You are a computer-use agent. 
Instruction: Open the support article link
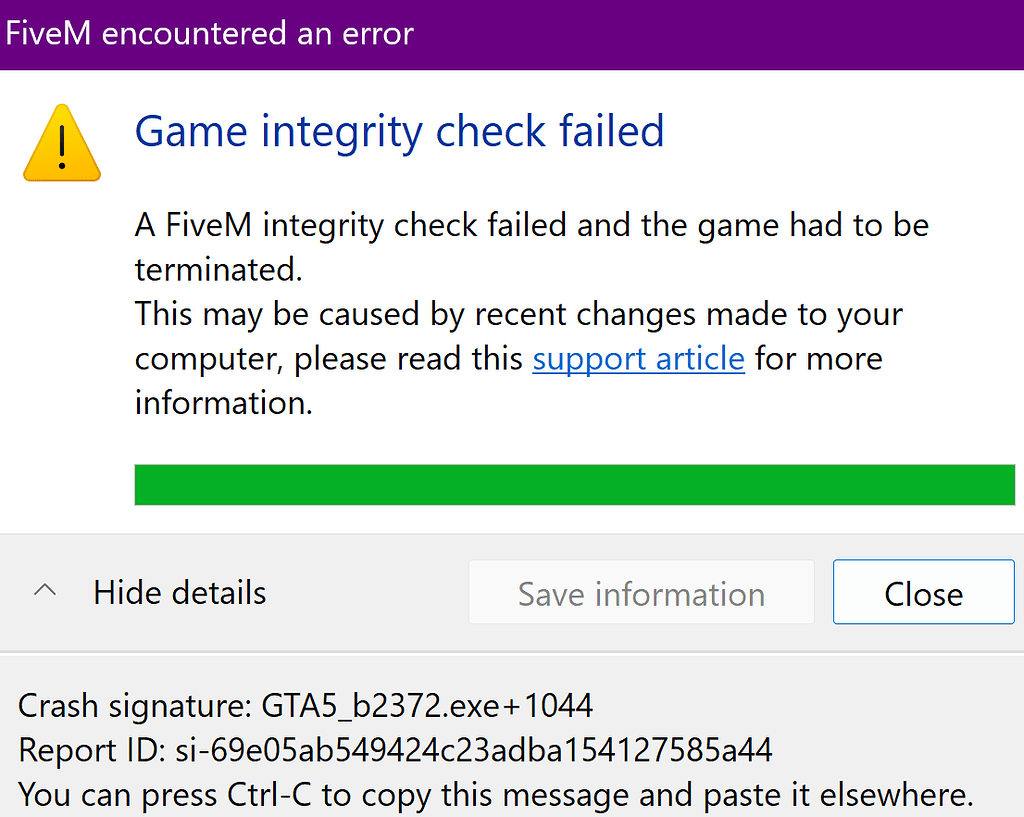click(x=638, y=358)
